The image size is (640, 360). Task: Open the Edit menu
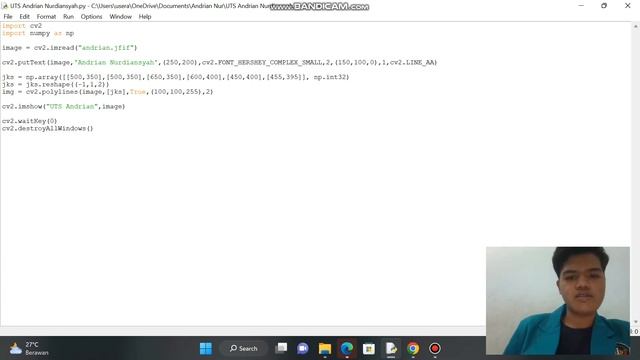coord(24,17)
